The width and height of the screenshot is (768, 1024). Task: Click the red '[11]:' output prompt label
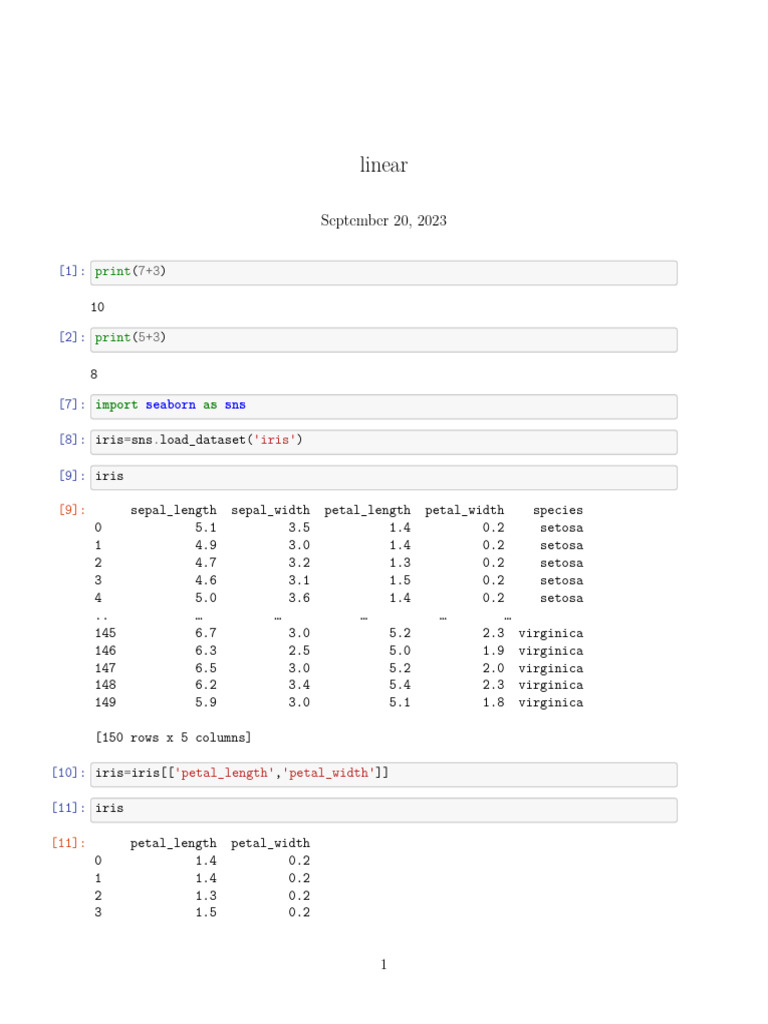pyautogui.click(x=69, y=842)
